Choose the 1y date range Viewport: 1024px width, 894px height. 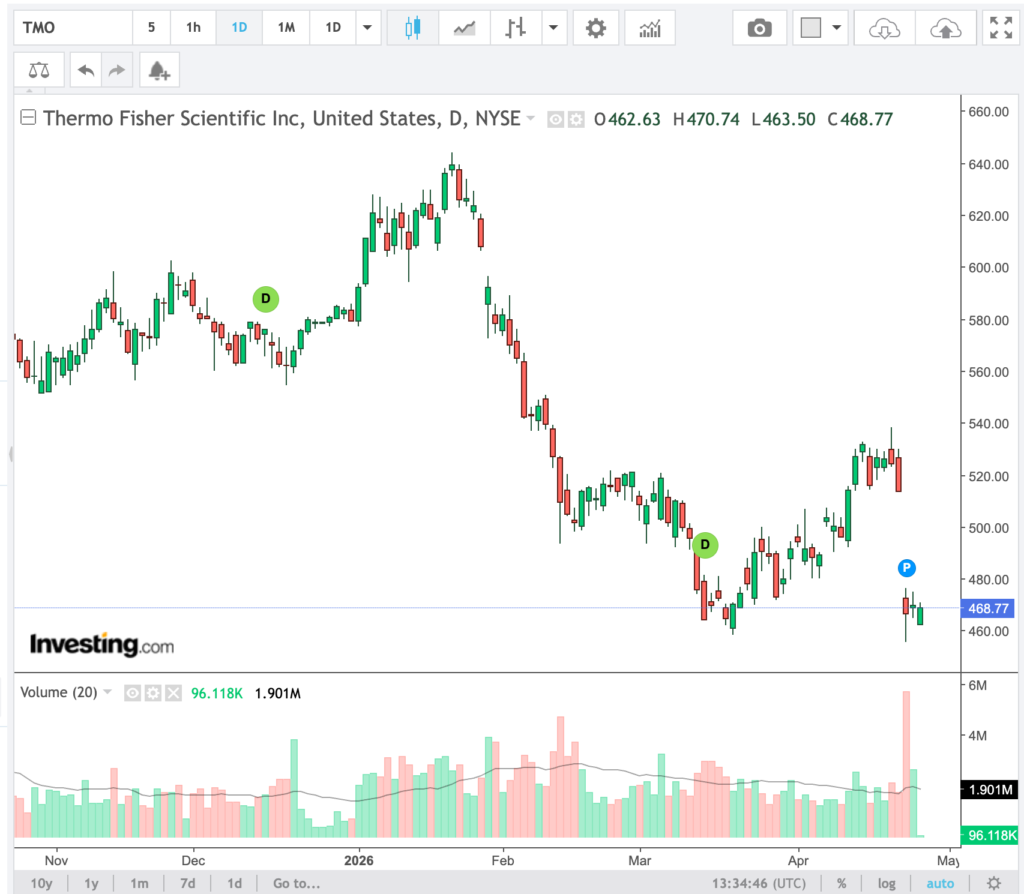pos(92,883)
